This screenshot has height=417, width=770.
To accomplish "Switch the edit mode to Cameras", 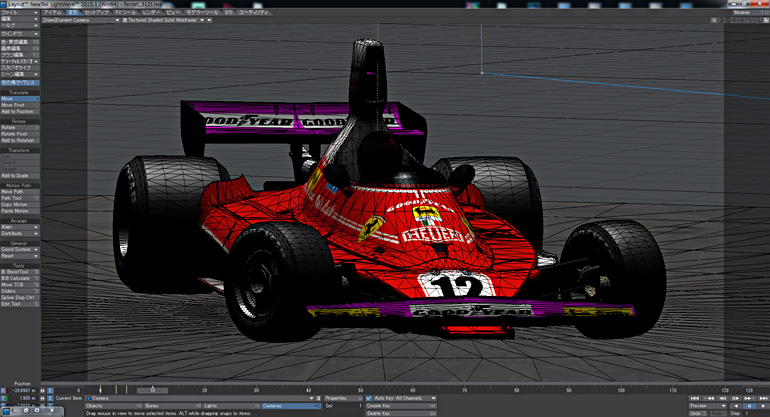I will [x=291, y=406].
